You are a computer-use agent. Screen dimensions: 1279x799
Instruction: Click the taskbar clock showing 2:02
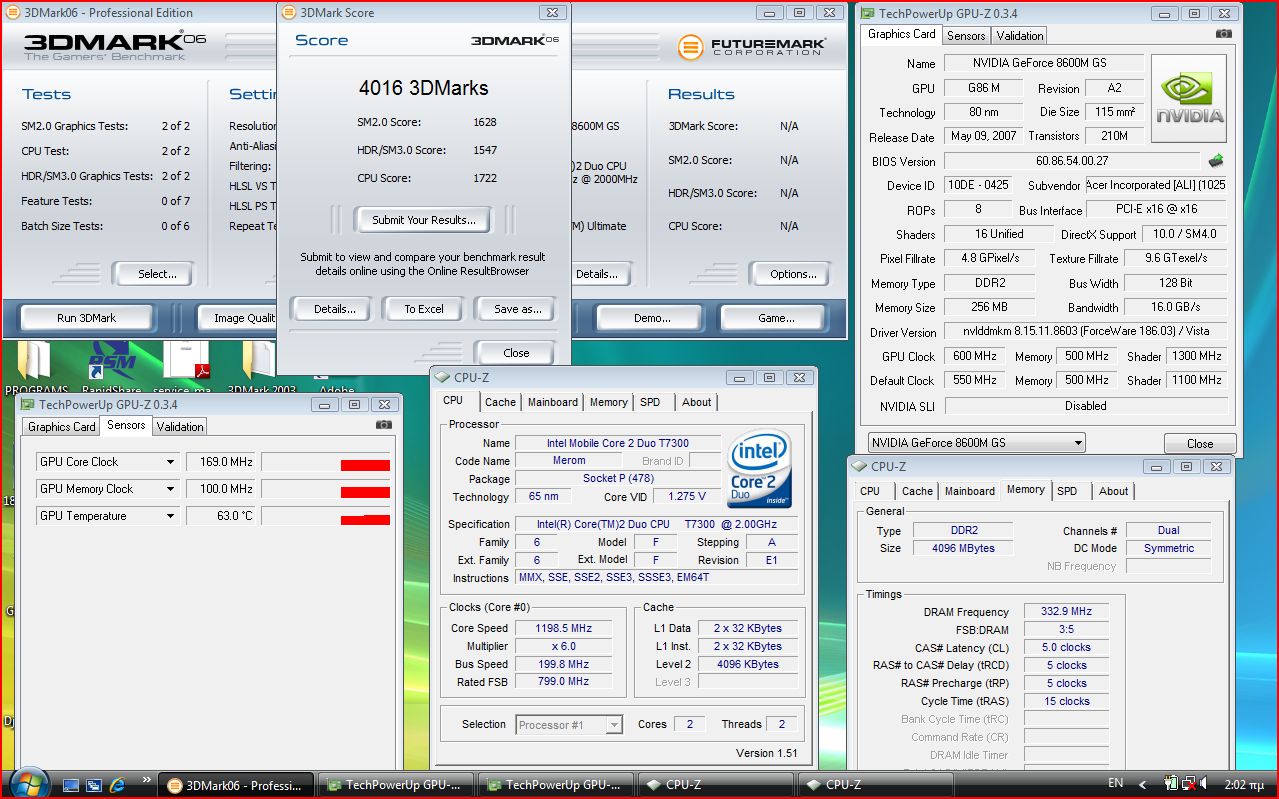click(x=1244, y=784)
